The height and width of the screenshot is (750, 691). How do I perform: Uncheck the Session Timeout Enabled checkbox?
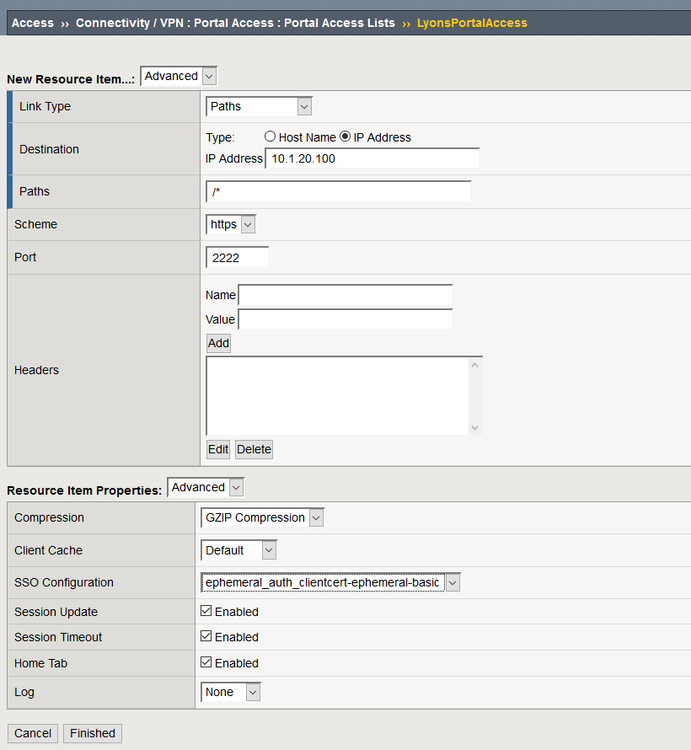pos(206,637)
